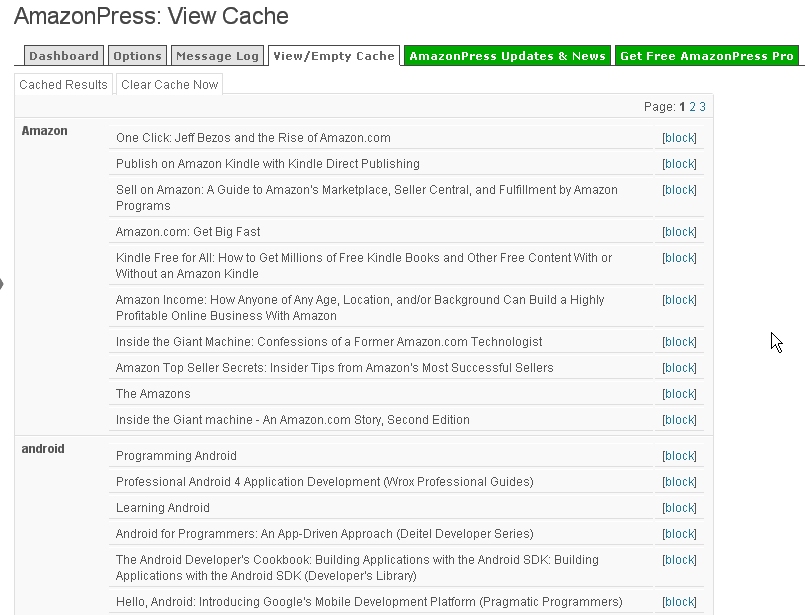805x615 pixels.
Task: Block 'Professional Android 4 Application Development' result
Action: [x=679, y=482]
